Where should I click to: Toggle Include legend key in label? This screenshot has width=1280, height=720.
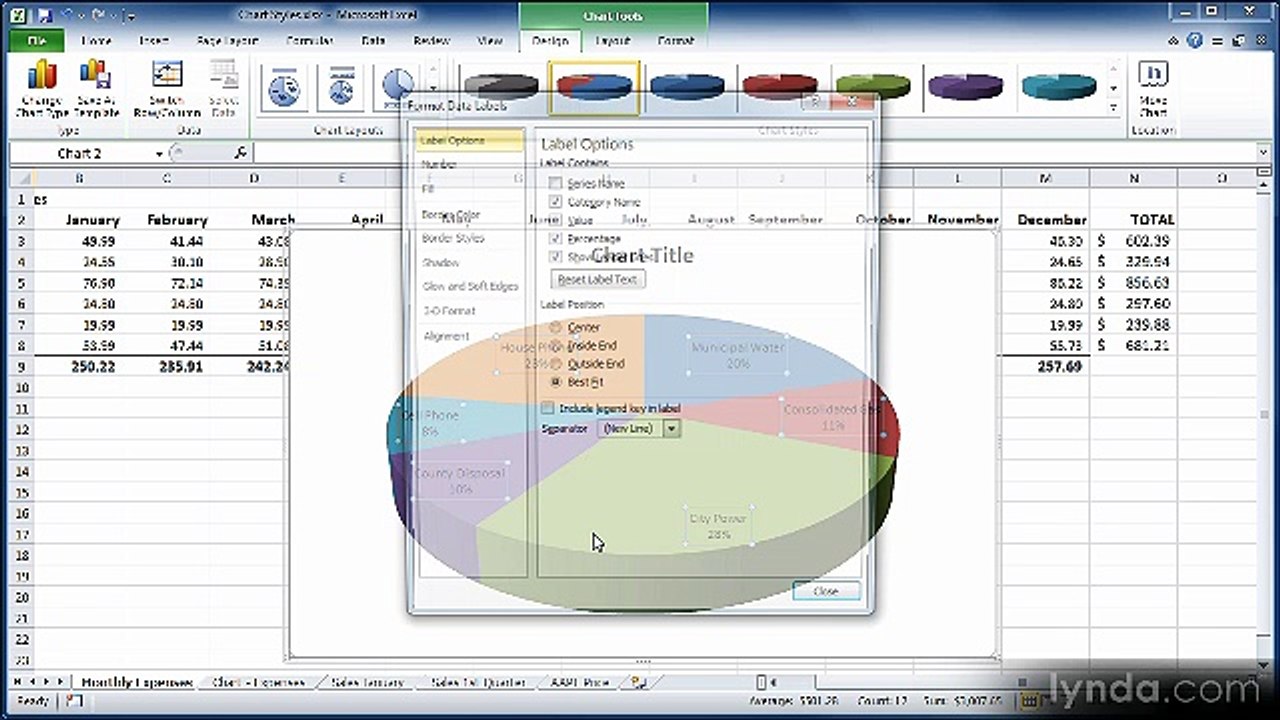click(547, 408)
